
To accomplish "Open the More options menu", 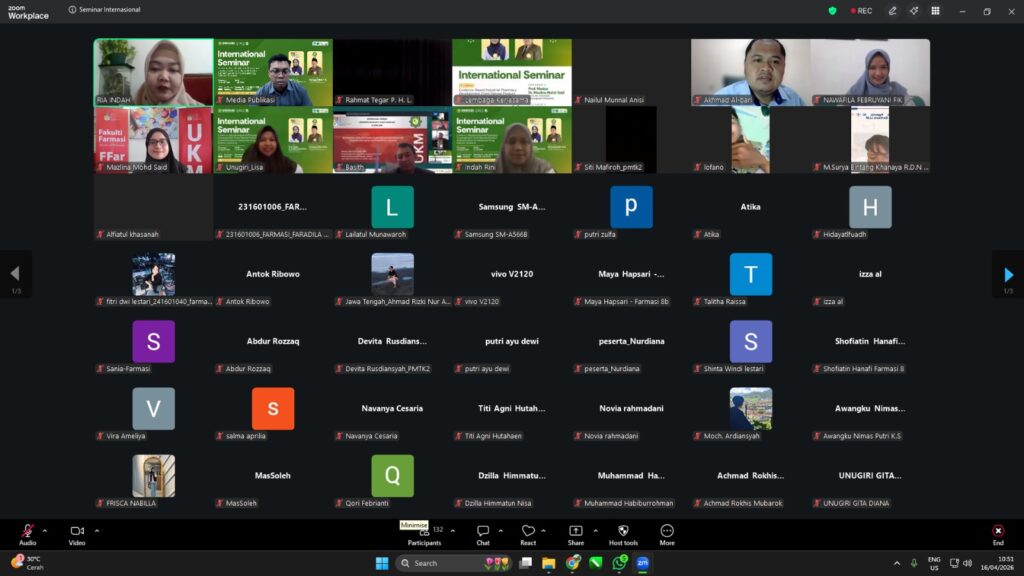I will [667, 531].
